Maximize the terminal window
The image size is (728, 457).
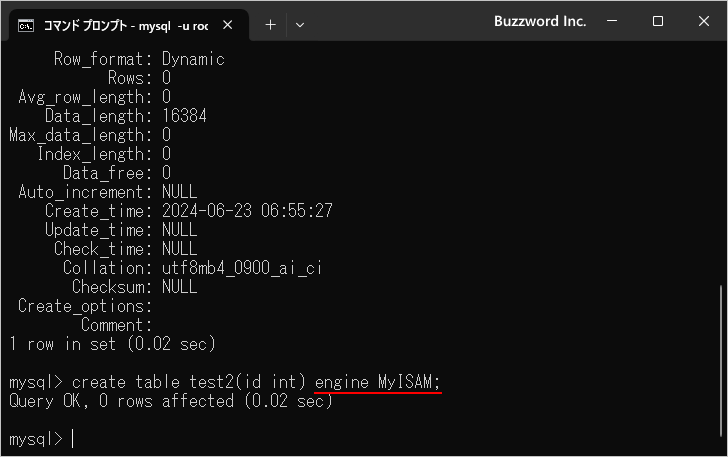coord(657,21)
